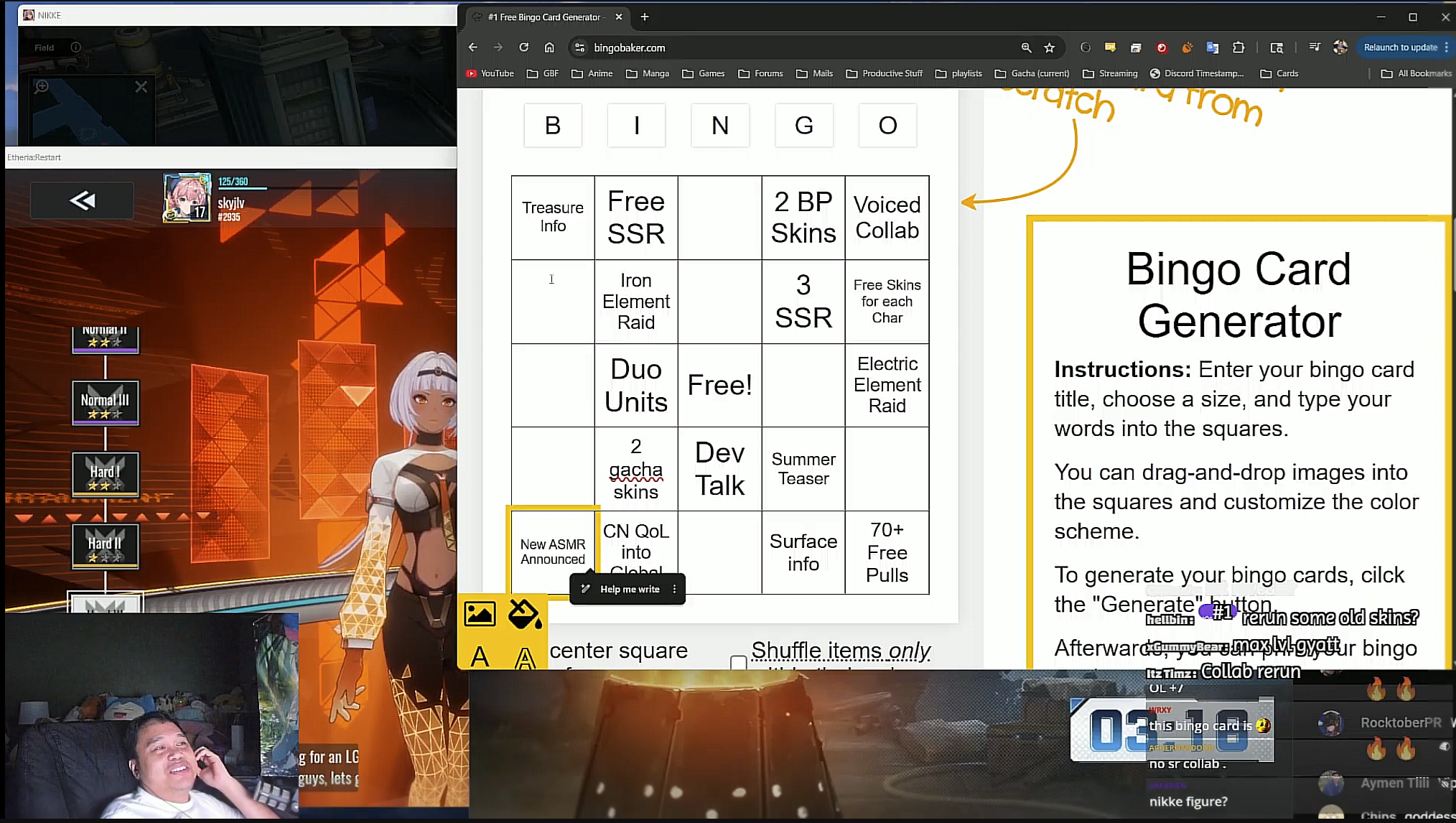Toggle the Shuffle items only checkbox
The image size is (1456, 823).
(738, 661)
